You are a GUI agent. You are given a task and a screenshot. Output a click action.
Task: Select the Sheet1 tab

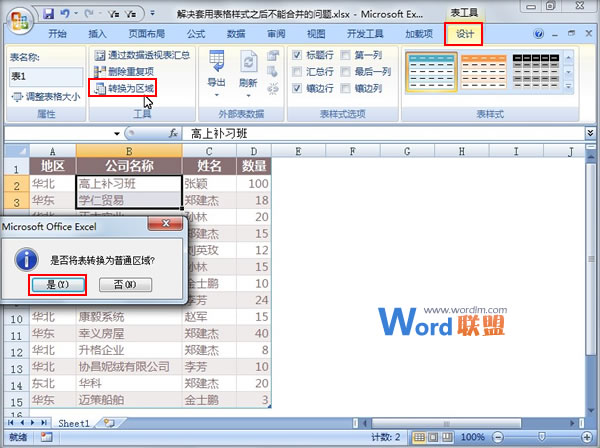[73, 423]
